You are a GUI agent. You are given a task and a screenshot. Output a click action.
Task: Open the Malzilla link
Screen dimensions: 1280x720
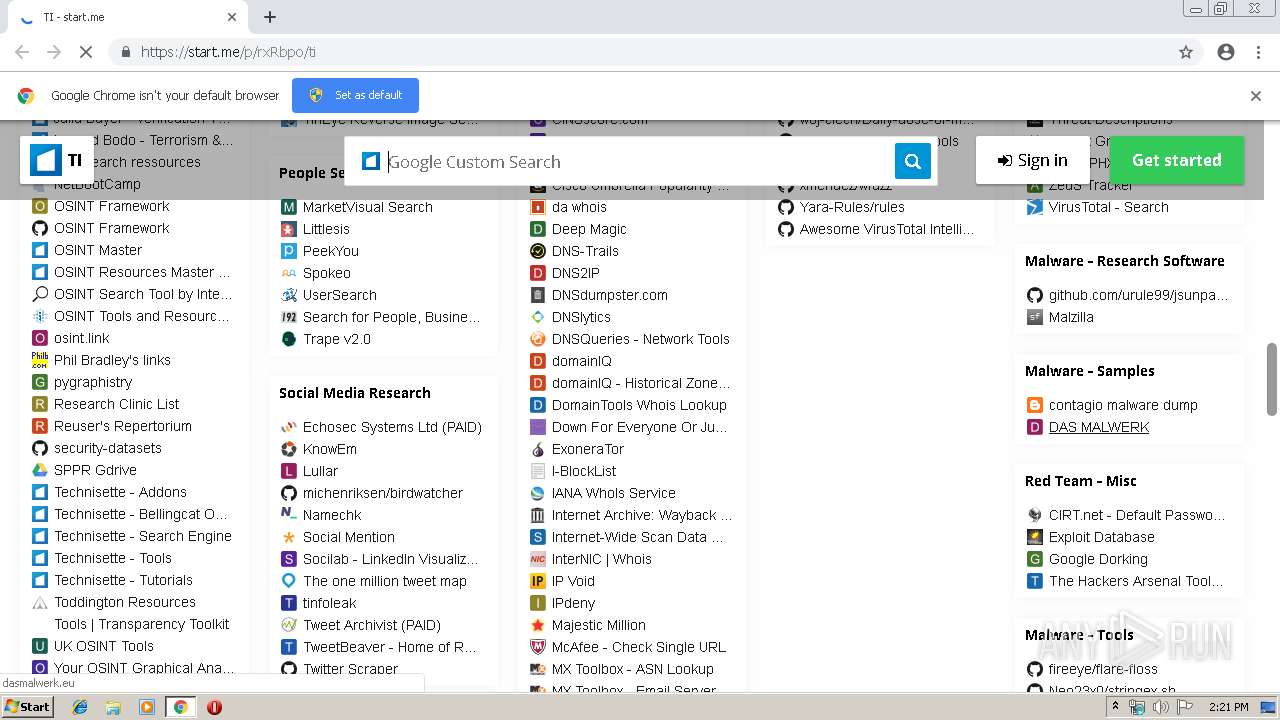click(1071, 317)
